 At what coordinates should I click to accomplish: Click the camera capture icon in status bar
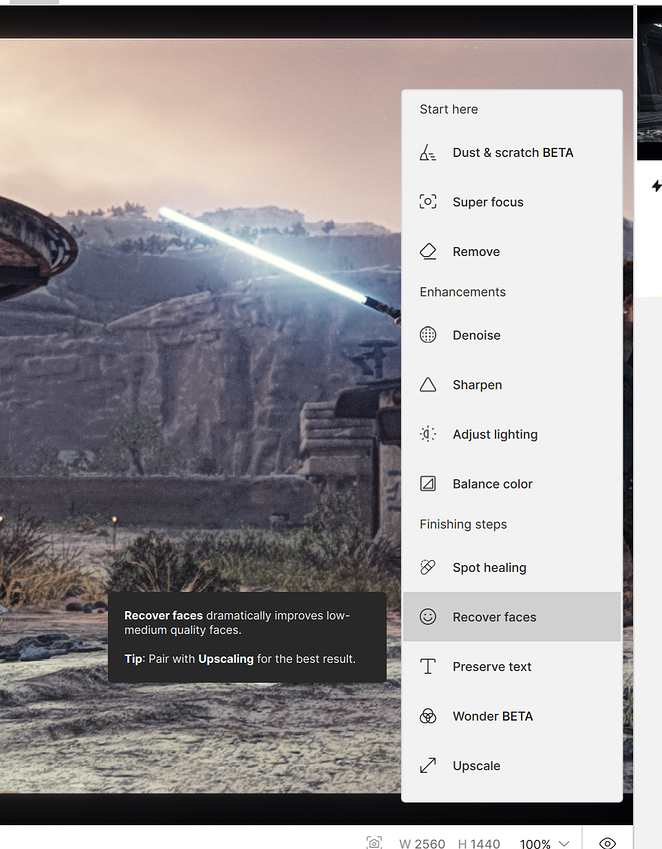tap(374, 843)
